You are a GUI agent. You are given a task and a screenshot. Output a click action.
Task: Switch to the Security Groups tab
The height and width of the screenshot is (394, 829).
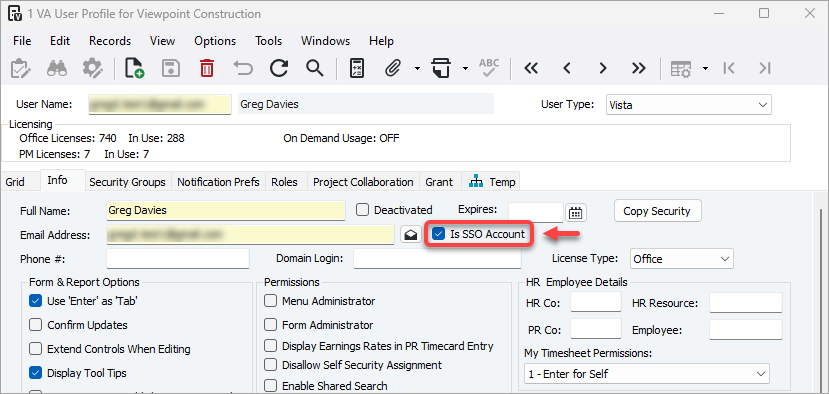[x=127, y=182]
